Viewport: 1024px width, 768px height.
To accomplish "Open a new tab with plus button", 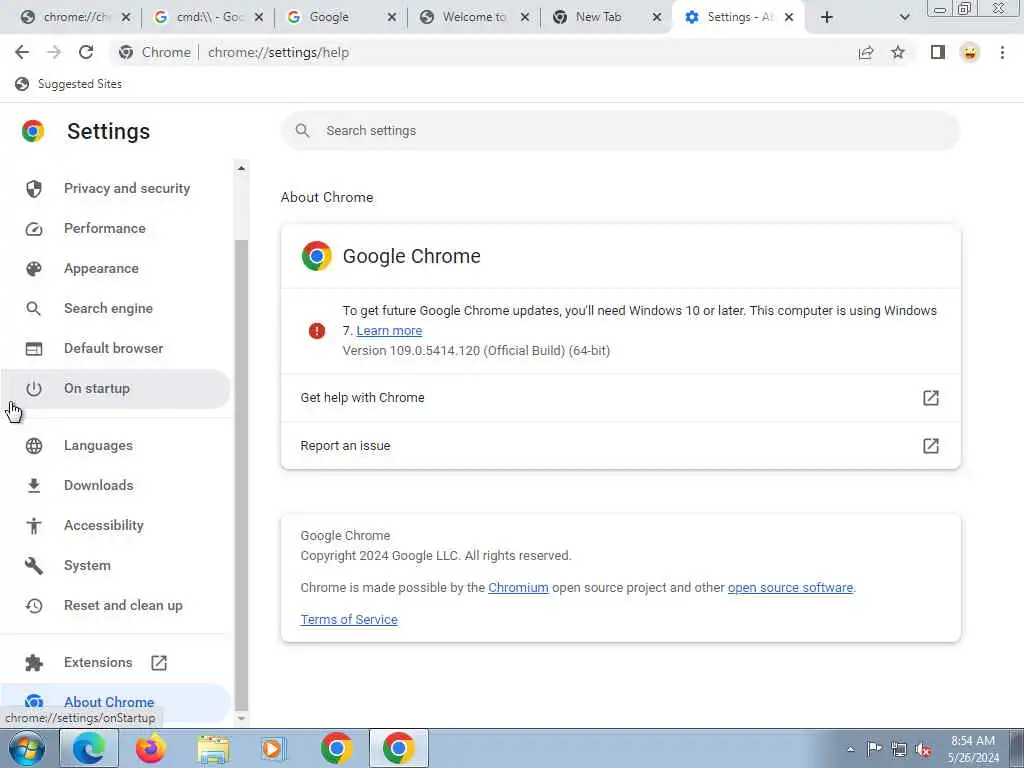I will click(x=827, y=17).
